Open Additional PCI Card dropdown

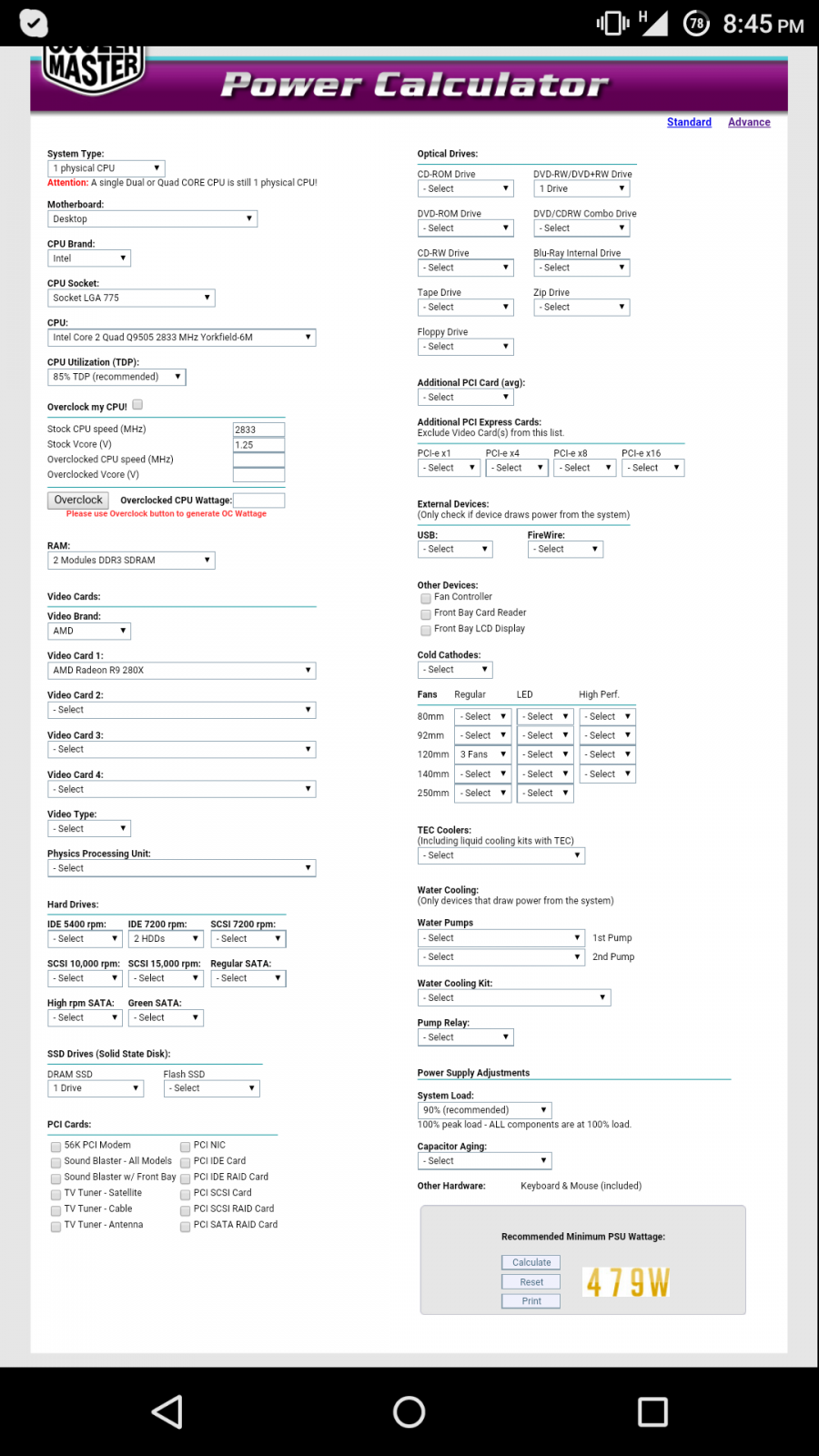click(x=466, y=398)
